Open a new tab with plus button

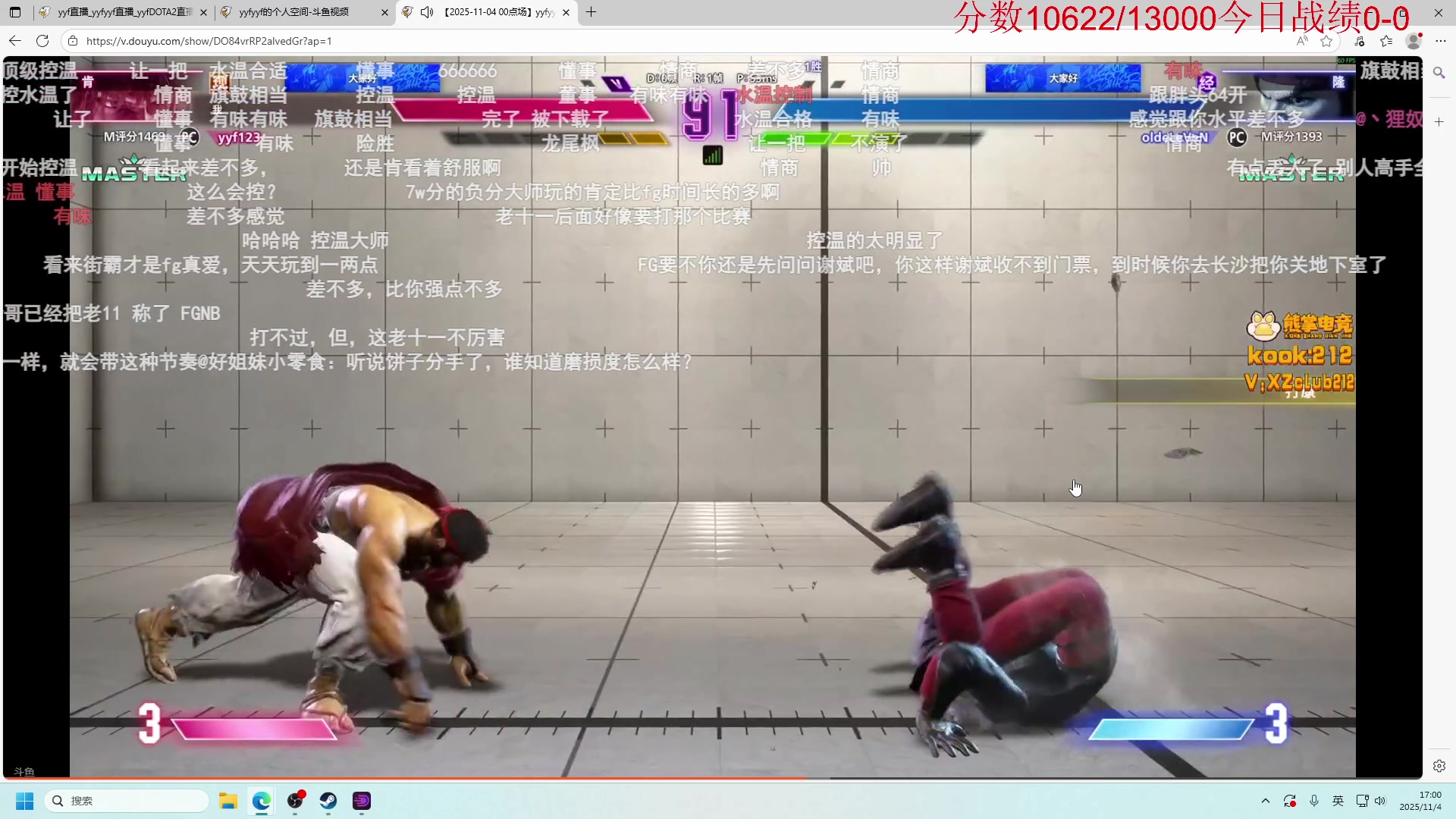click(x=591, y=12)
